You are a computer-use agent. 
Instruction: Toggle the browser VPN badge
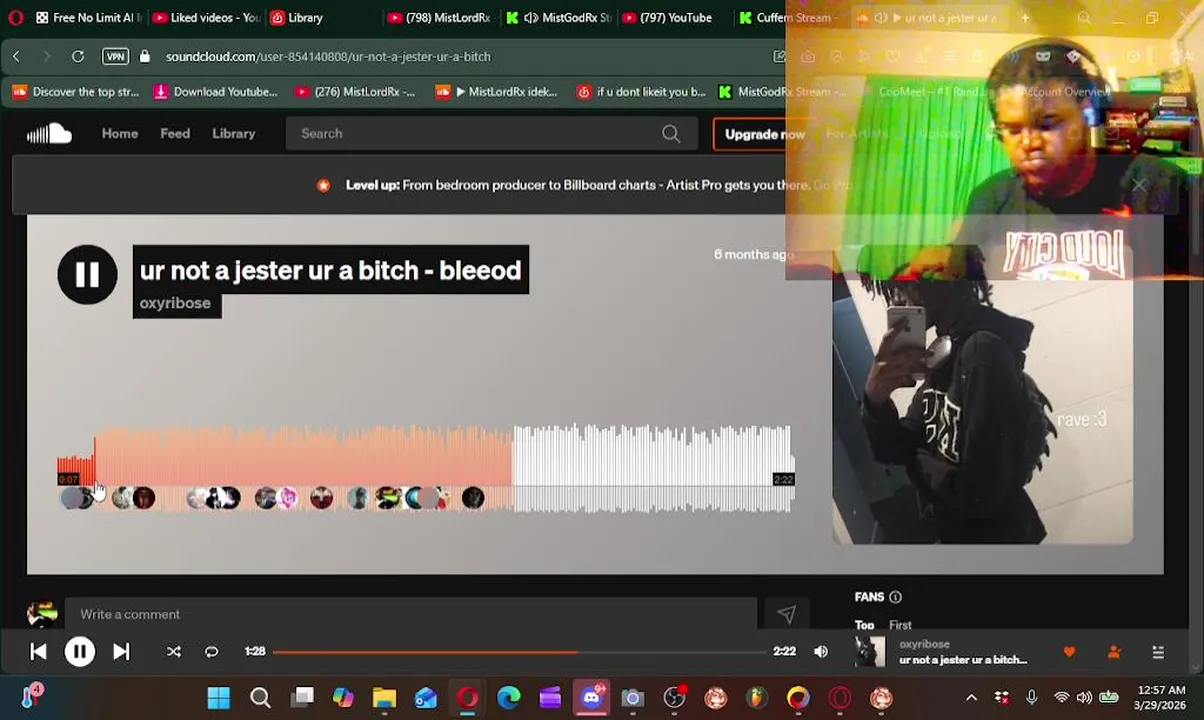pos(116,57)
